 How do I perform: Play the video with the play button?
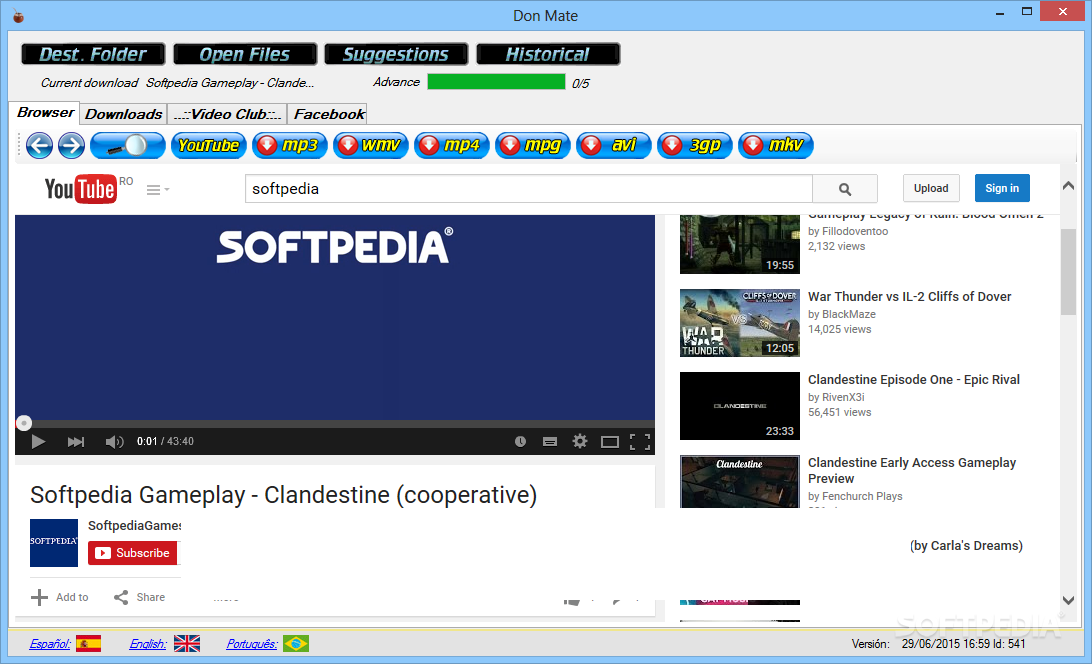pyautogui.click(x=38, y=442)
